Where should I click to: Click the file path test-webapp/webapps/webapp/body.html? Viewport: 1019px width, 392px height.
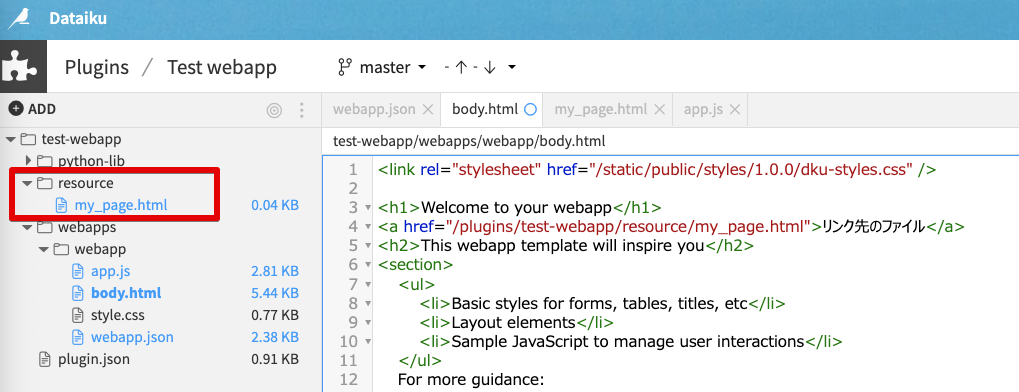tap(469, 141)
